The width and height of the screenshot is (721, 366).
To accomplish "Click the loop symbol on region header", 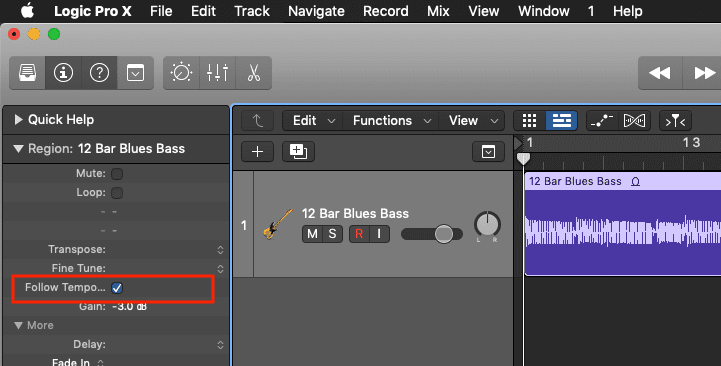I will [635, 182].
